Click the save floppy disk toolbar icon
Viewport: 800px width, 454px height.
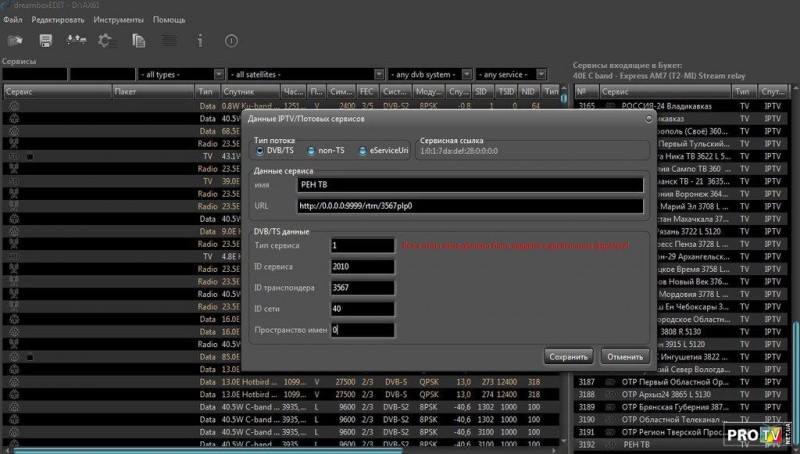pyautogui.click(x=45, y=41)
